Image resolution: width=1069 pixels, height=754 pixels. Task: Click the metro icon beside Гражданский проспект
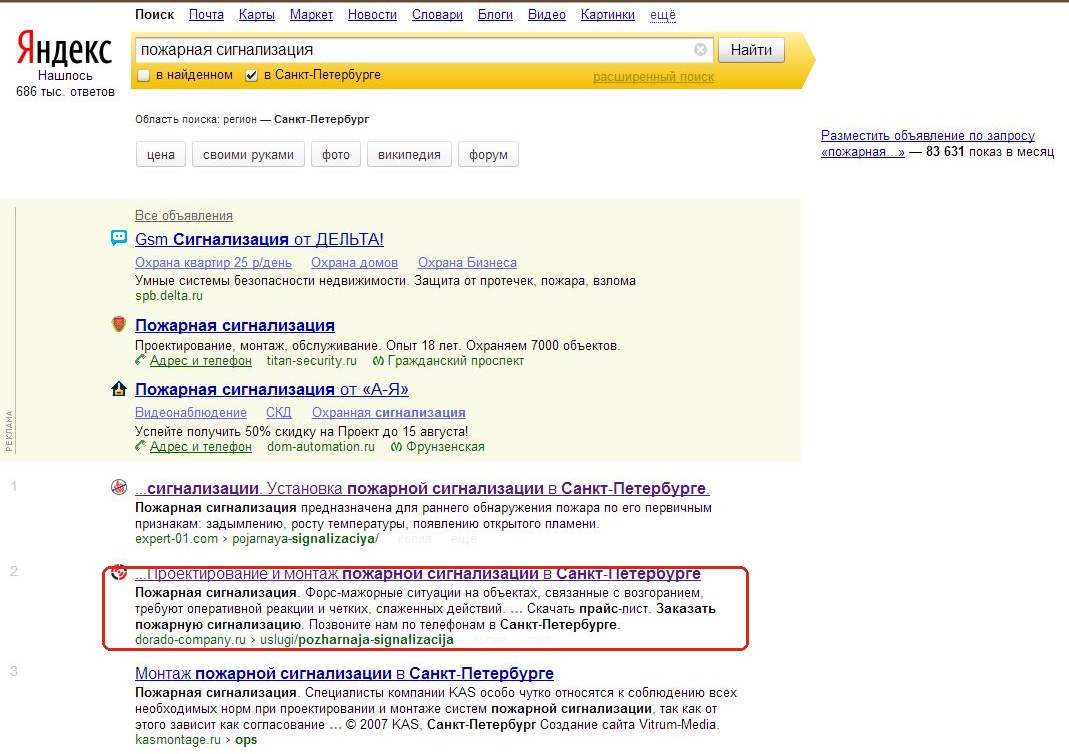click(378, 361)
